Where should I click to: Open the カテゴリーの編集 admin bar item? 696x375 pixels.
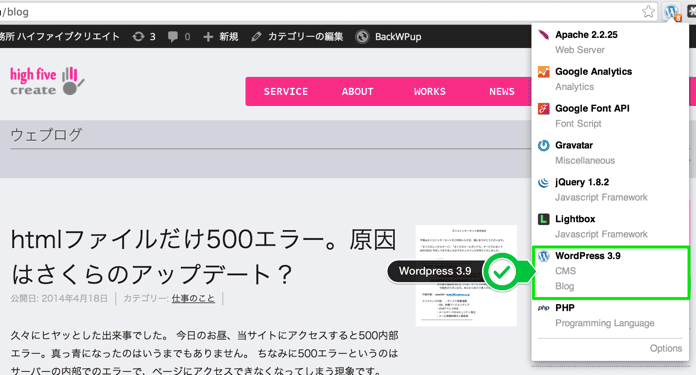[297, 36]
